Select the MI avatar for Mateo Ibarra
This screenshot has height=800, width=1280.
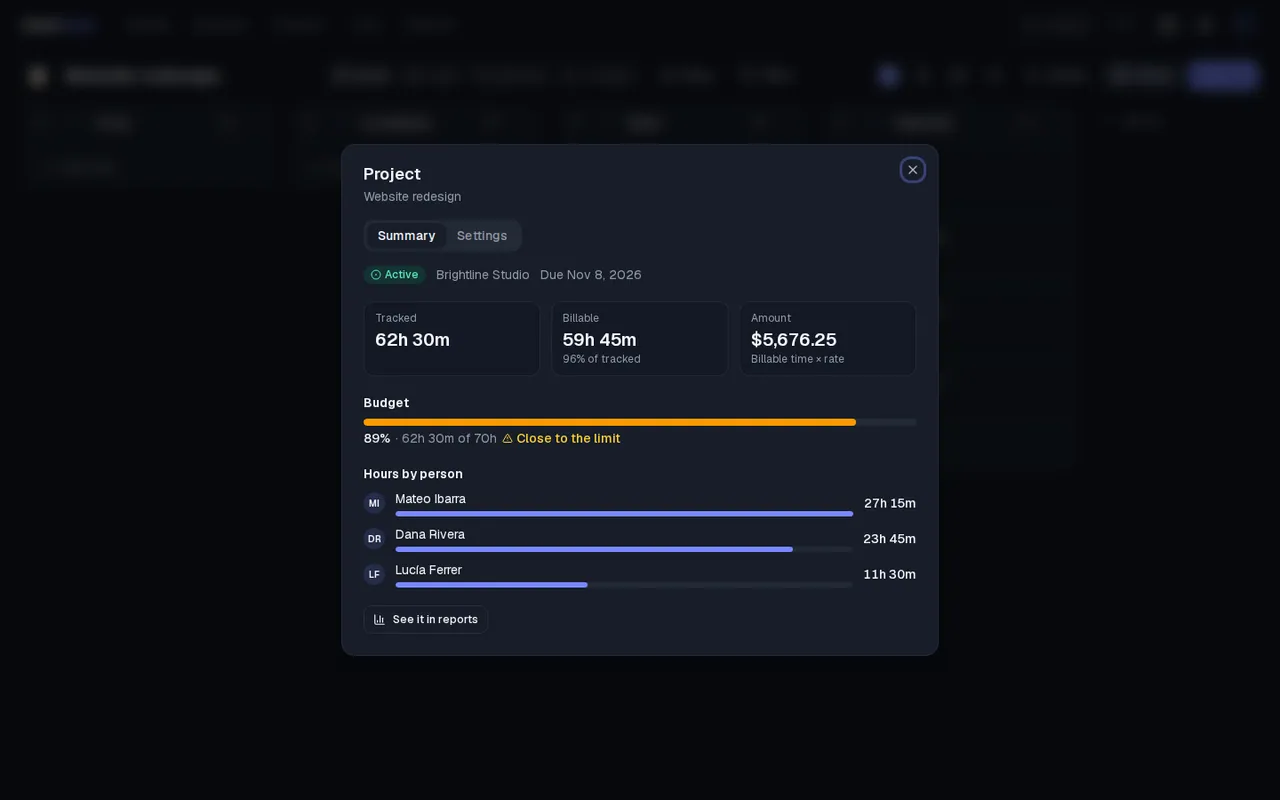[374, 503]
